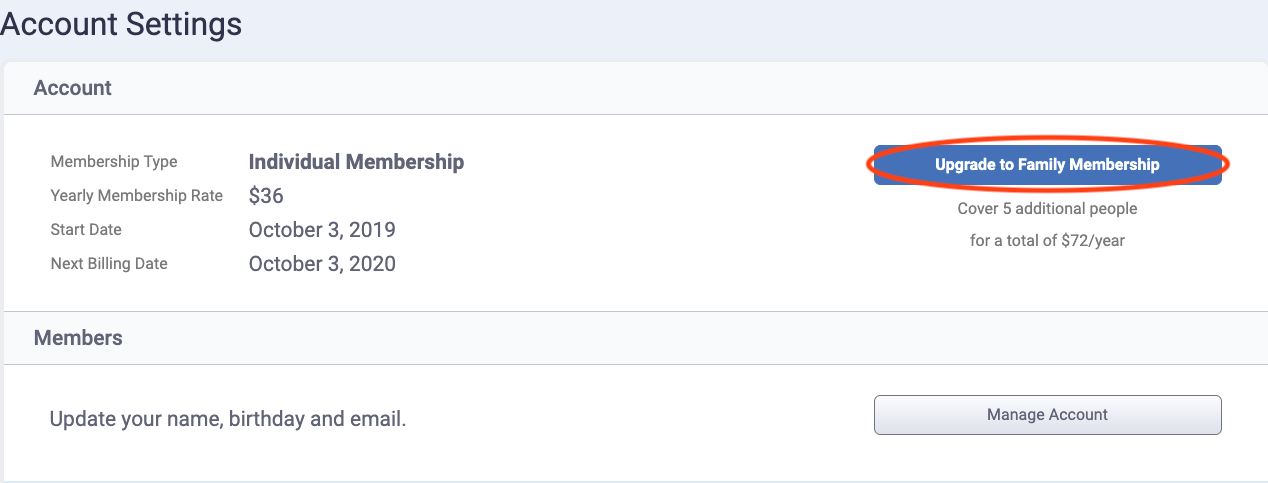Image resolution: width=1268 pixels, height=483 pixels.
Task: Select the Members section header
Action: (78, 338)
